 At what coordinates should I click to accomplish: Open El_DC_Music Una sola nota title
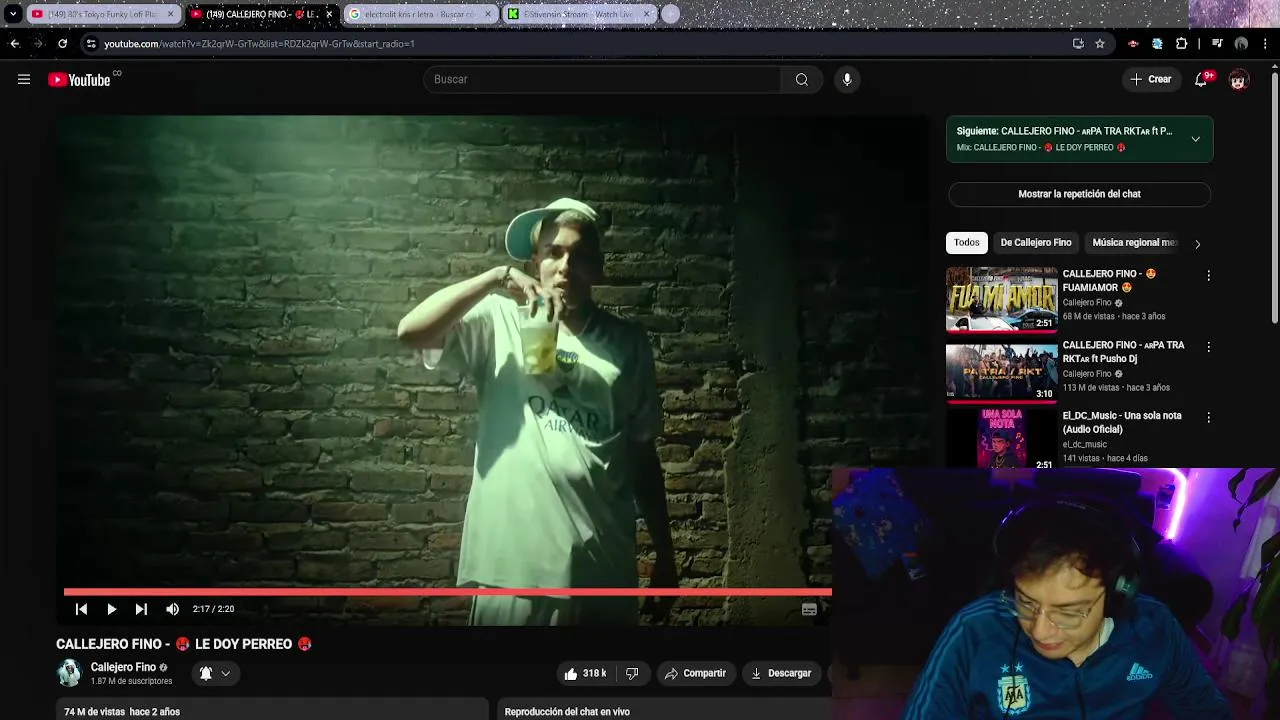(1121, 422)
